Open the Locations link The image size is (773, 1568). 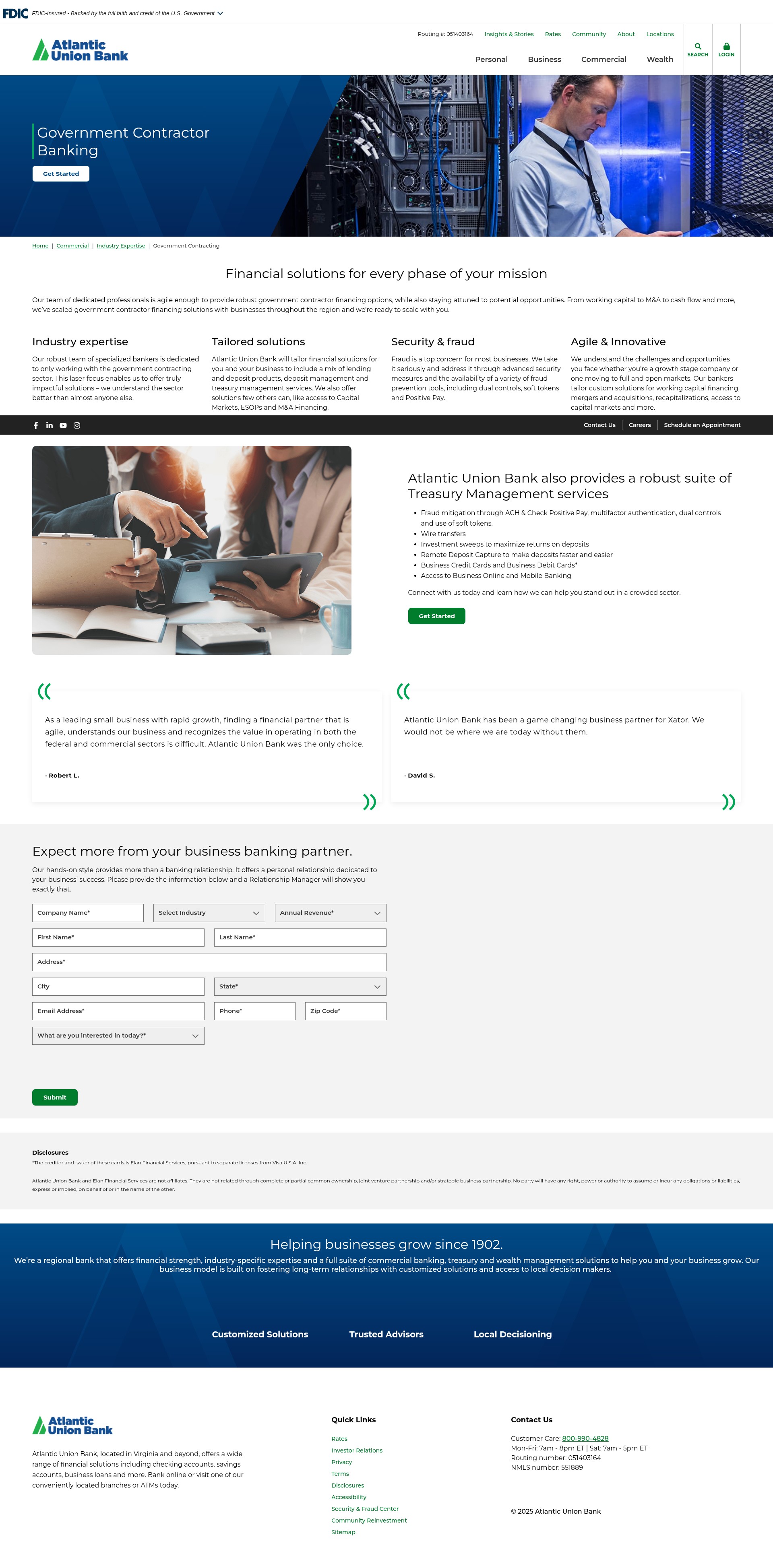pyautogui.click(x=660, y=35)
